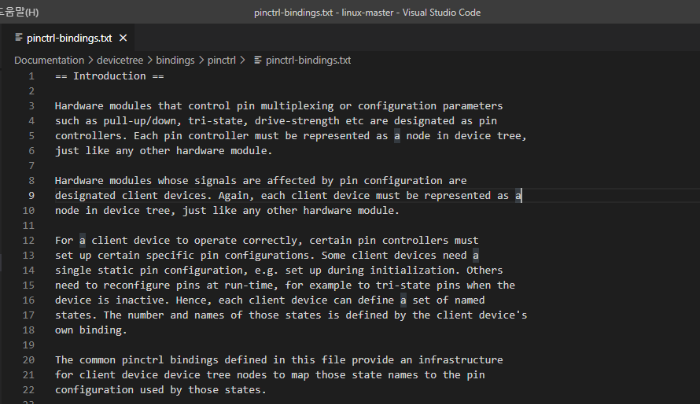The height and width of the screenshot is (404, 700).
Task: Click the file icon on the pinctrl-bindings.txt tab
Action: [19, 38]
